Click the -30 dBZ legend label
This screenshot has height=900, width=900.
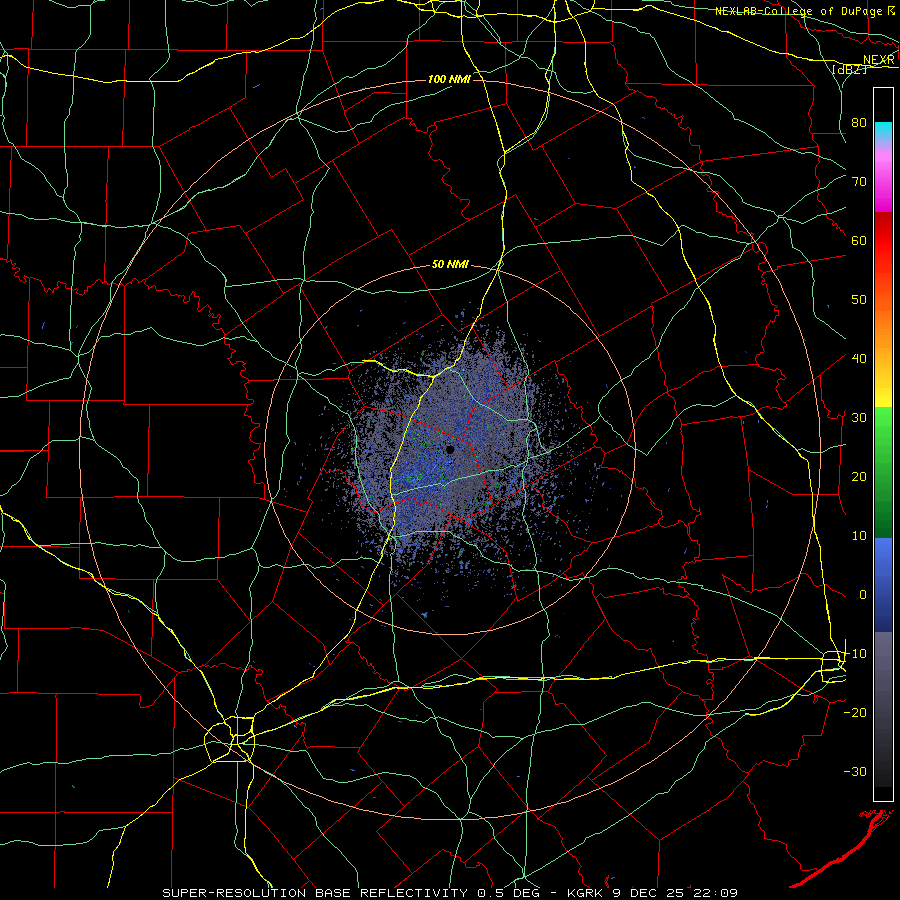(855, 772)
